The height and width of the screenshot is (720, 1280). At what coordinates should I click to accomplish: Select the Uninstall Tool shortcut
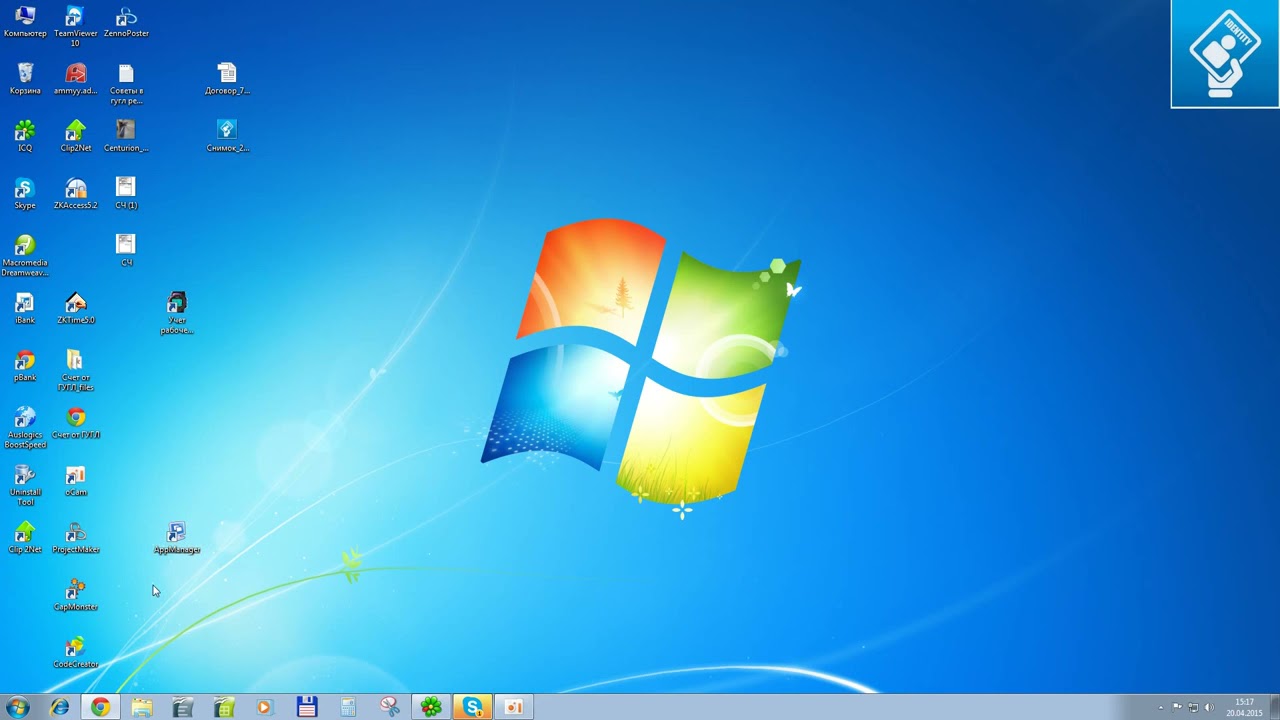pos(25,486)
